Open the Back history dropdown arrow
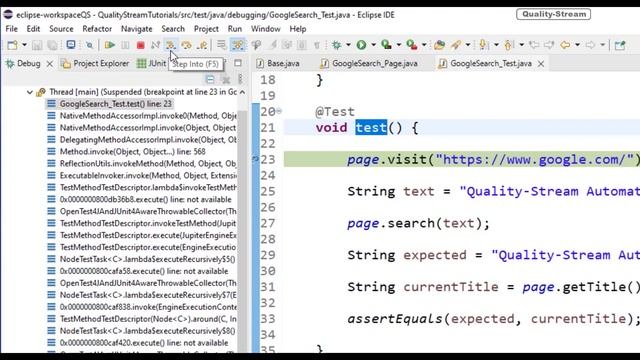 (577, 45)
